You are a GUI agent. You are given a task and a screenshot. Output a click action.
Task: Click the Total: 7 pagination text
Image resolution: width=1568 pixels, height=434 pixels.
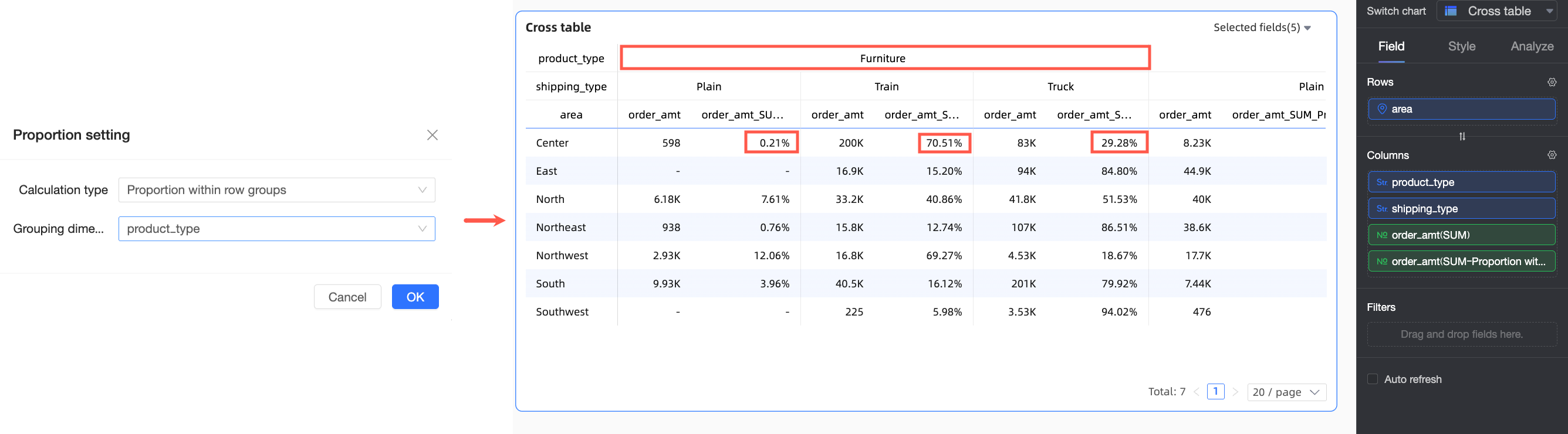coord(1166,392)
